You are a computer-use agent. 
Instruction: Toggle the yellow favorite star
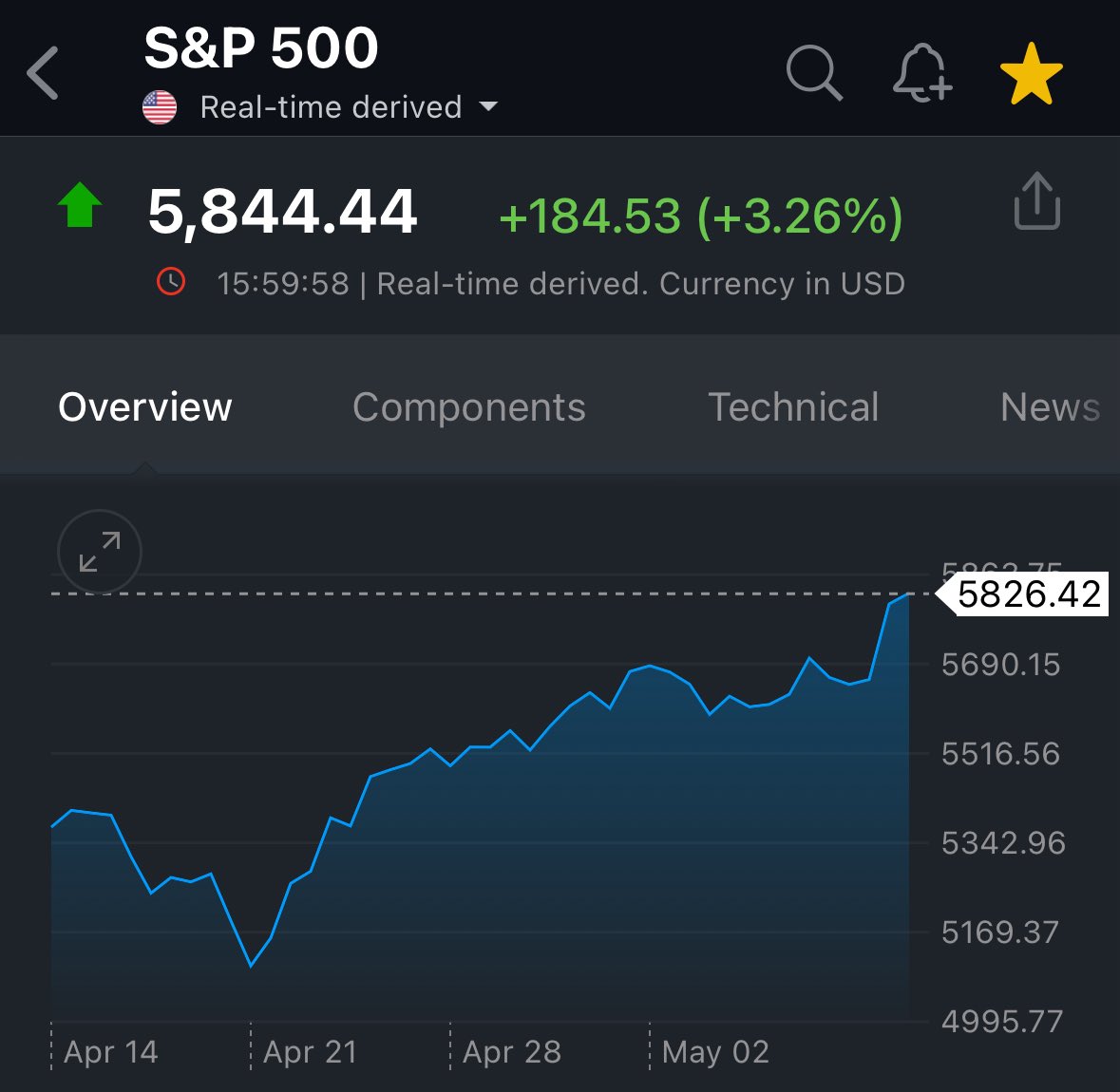coord(1031,73)
